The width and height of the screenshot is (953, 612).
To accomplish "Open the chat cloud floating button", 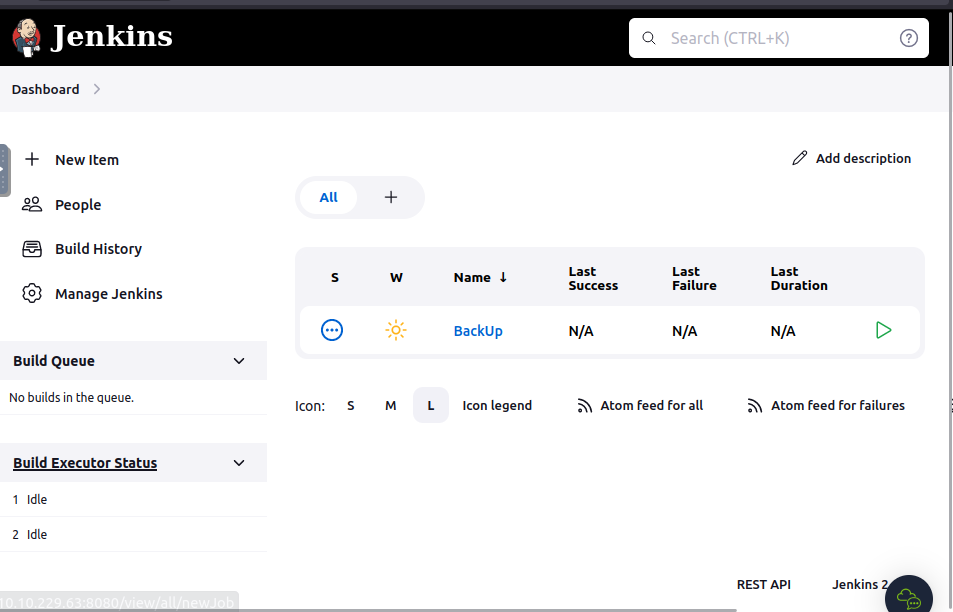I will [x=909, y=599].
